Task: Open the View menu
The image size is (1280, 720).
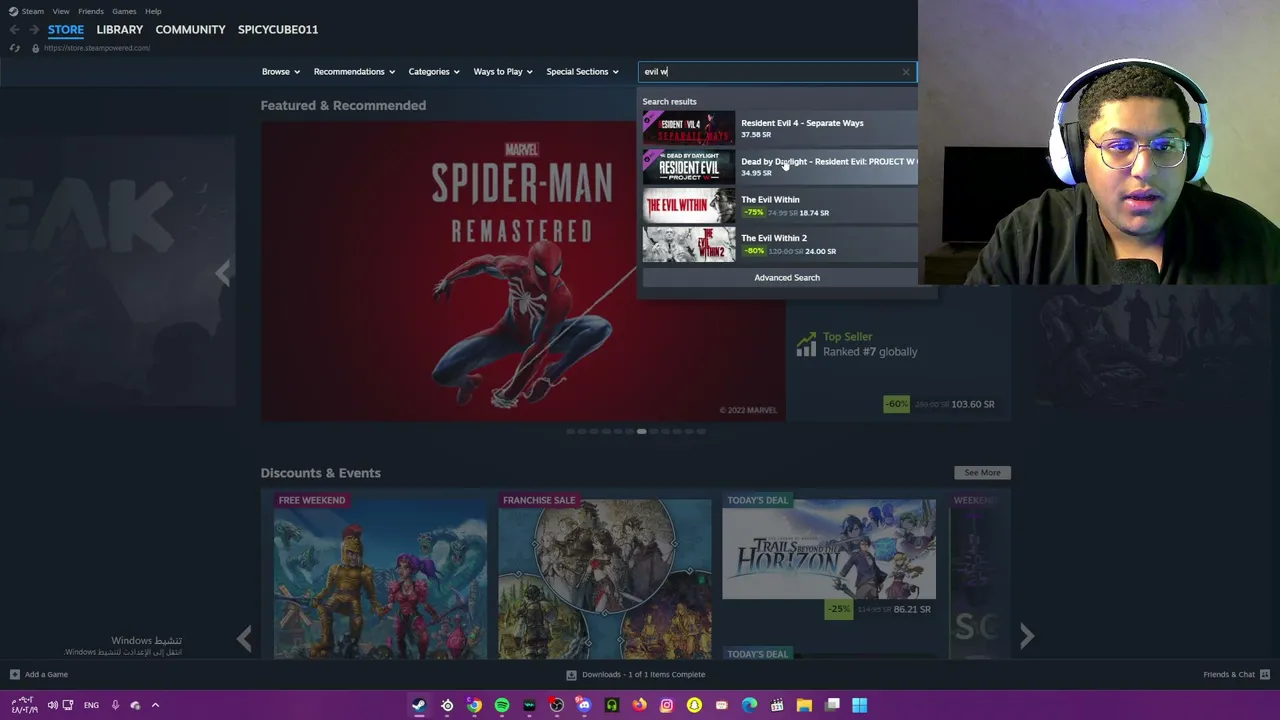Action: click(61, 11)
